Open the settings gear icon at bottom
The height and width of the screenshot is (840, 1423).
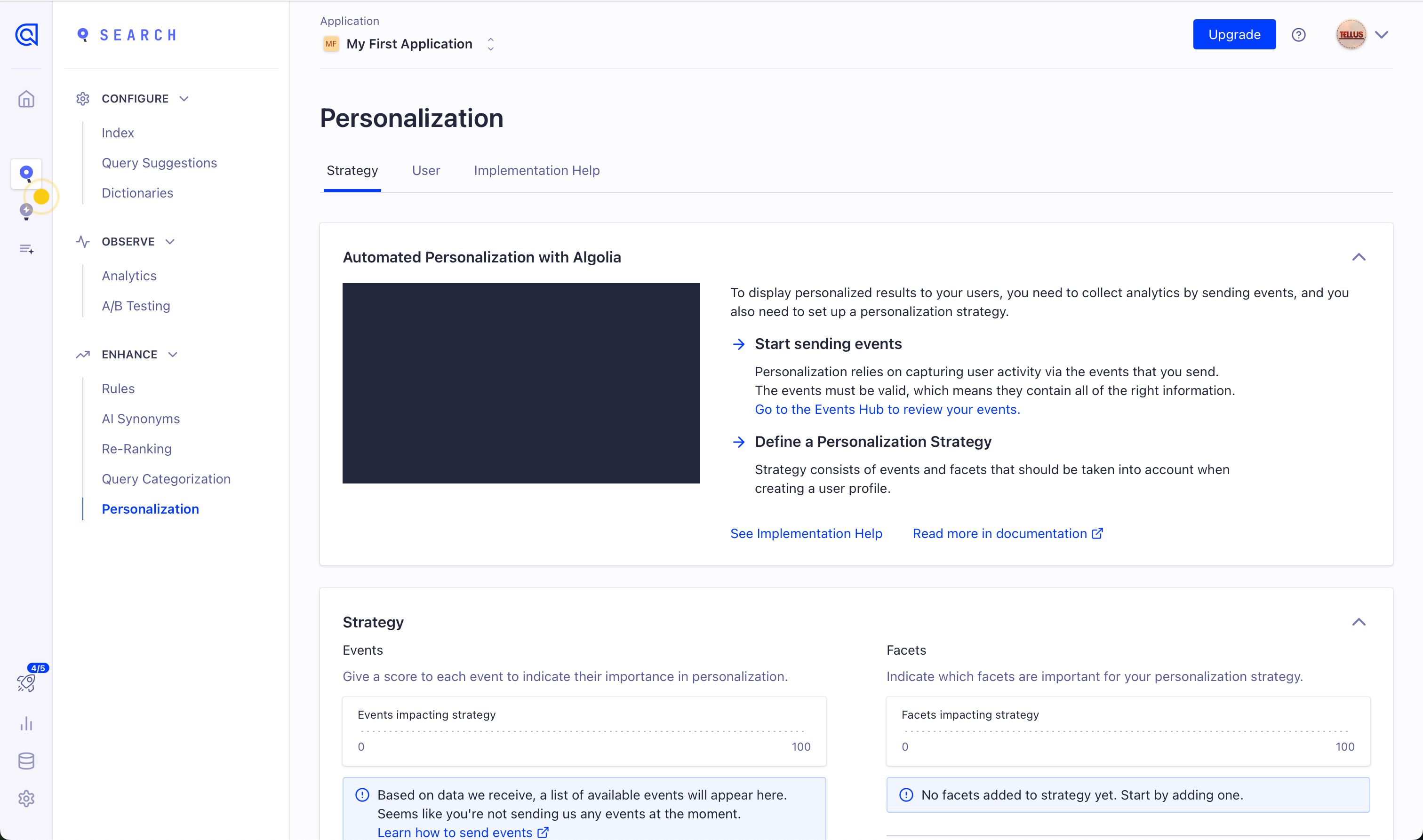coord(26,799)
